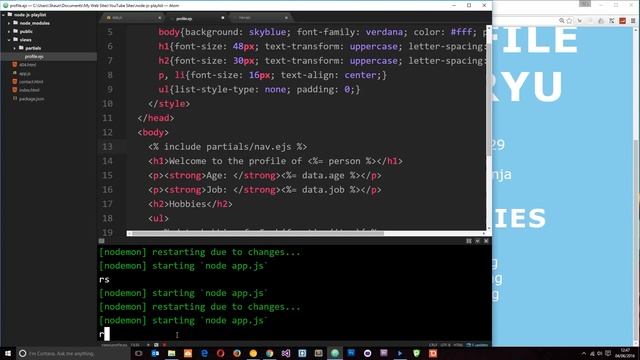
Task: Switch to the profile.ejs editor tab
Action: tap(196, 18)
